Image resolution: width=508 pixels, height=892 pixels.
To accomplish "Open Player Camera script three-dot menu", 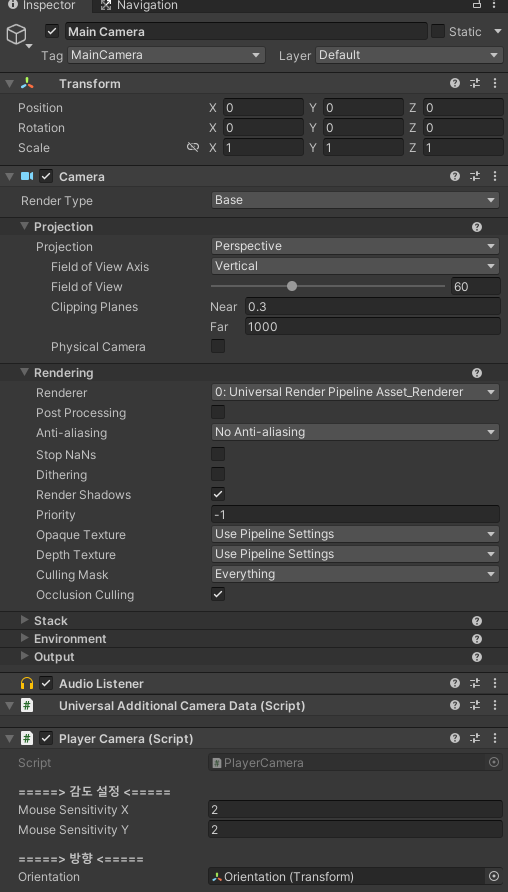I will (x=494, y=738).
